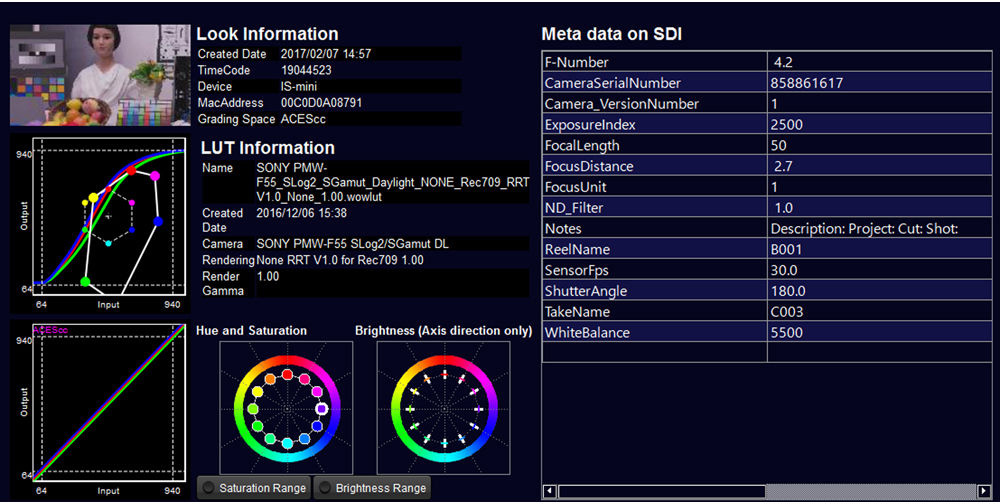Click the FocusDistance value 2.7

pos(783,167)
